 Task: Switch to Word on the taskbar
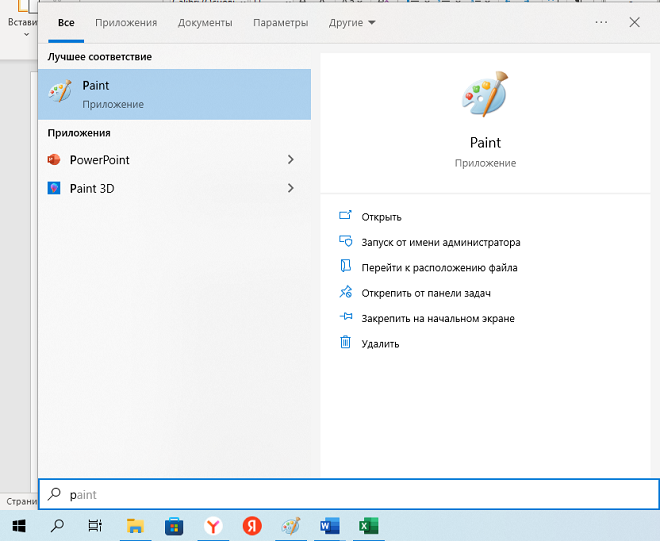[330, 526]
